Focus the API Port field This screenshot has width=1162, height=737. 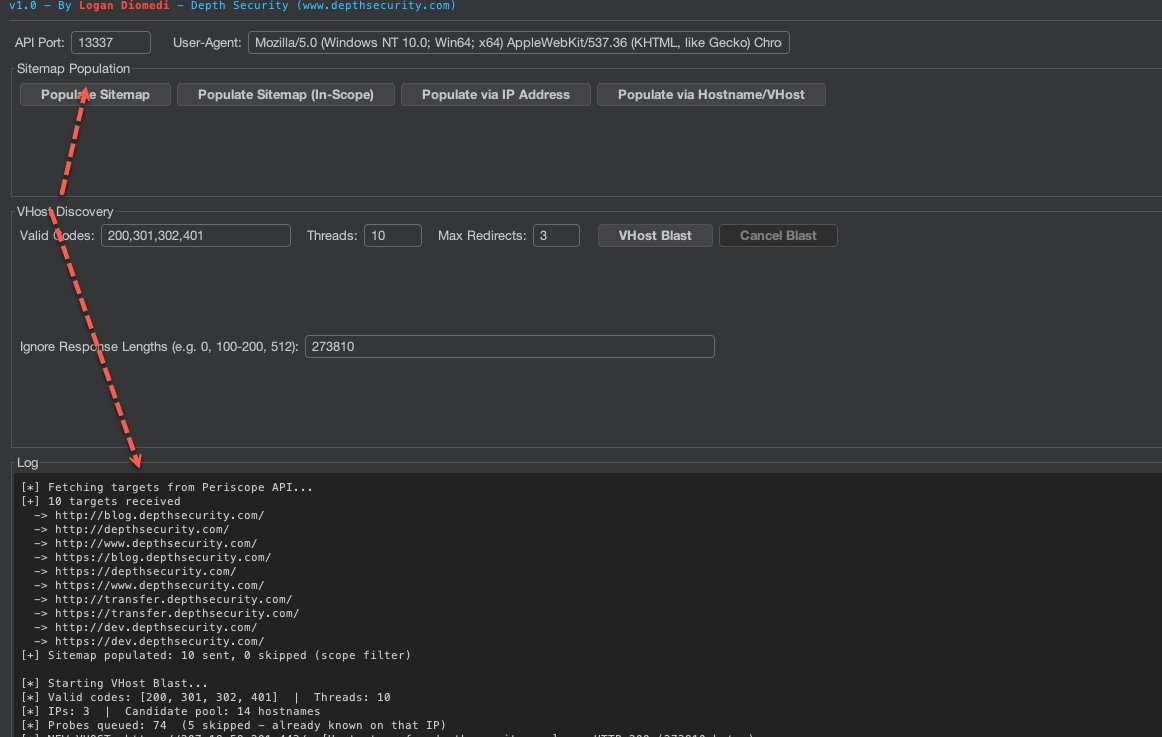(x=110, y=42)
